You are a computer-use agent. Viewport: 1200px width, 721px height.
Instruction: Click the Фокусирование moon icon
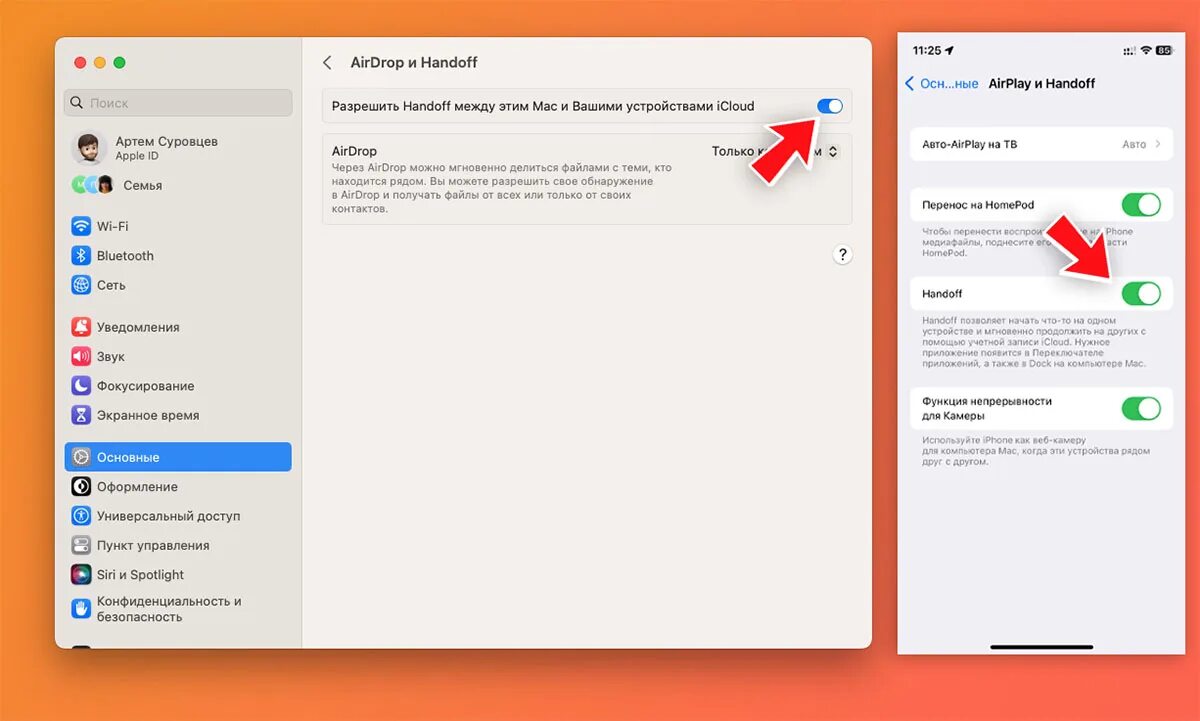tap(81, 386)
